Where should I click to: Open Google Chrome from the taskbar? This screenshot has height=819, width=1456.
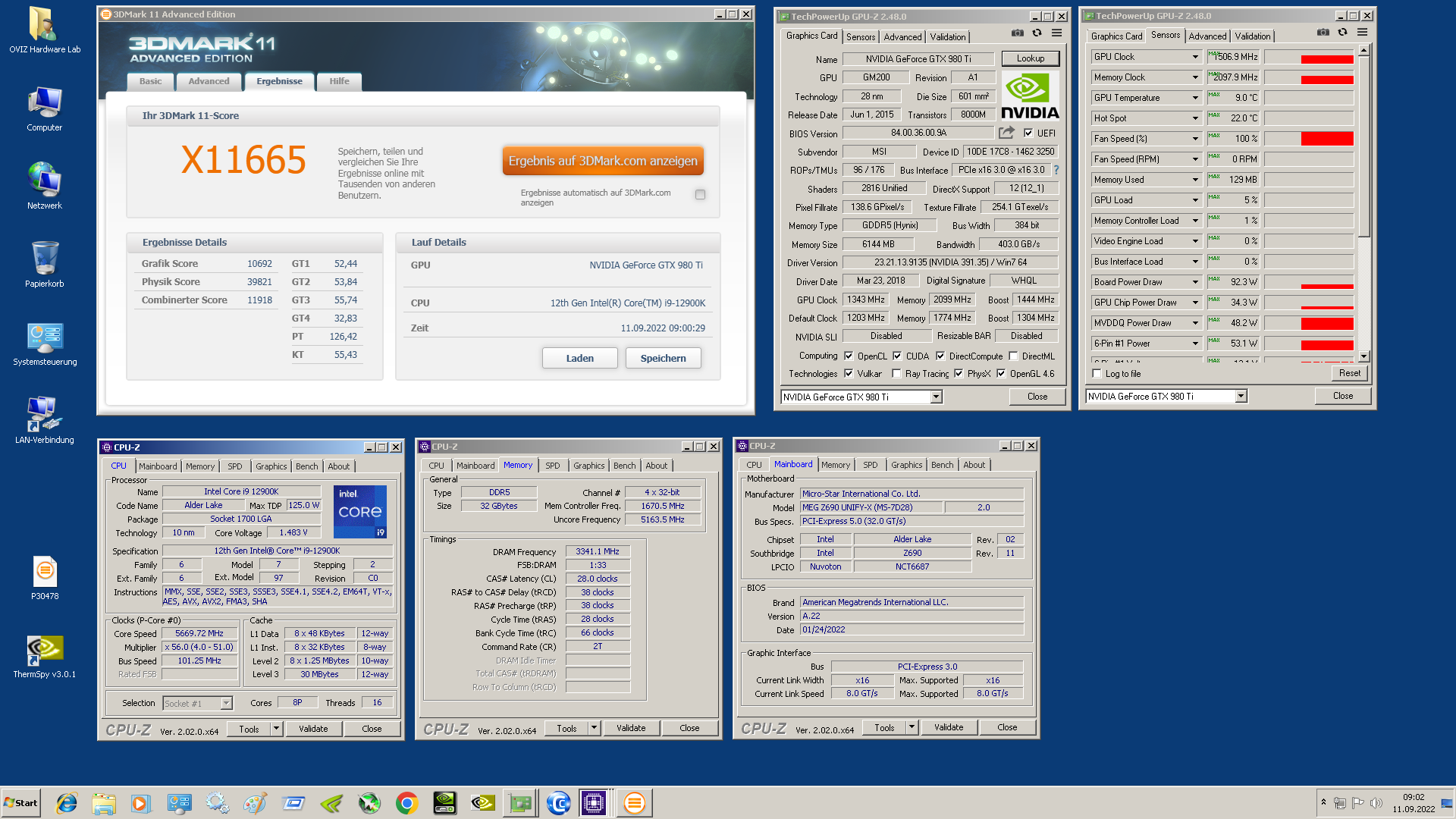(407, 803)
